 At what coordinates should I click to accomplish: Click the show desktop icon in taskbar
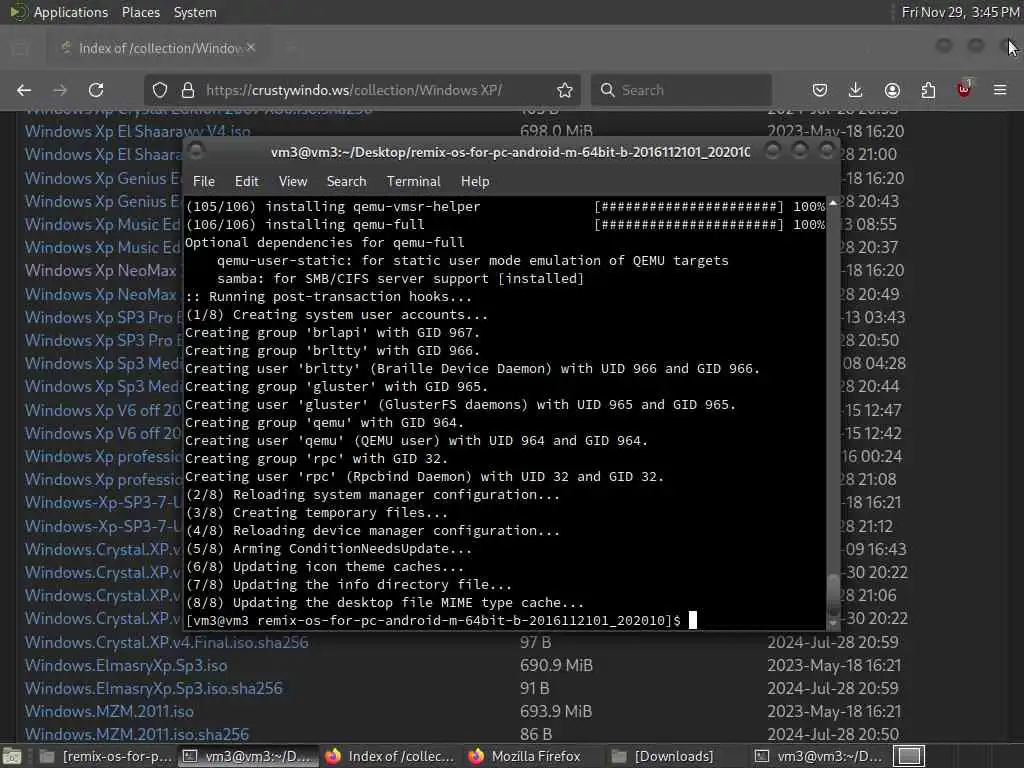coord(13,756)
